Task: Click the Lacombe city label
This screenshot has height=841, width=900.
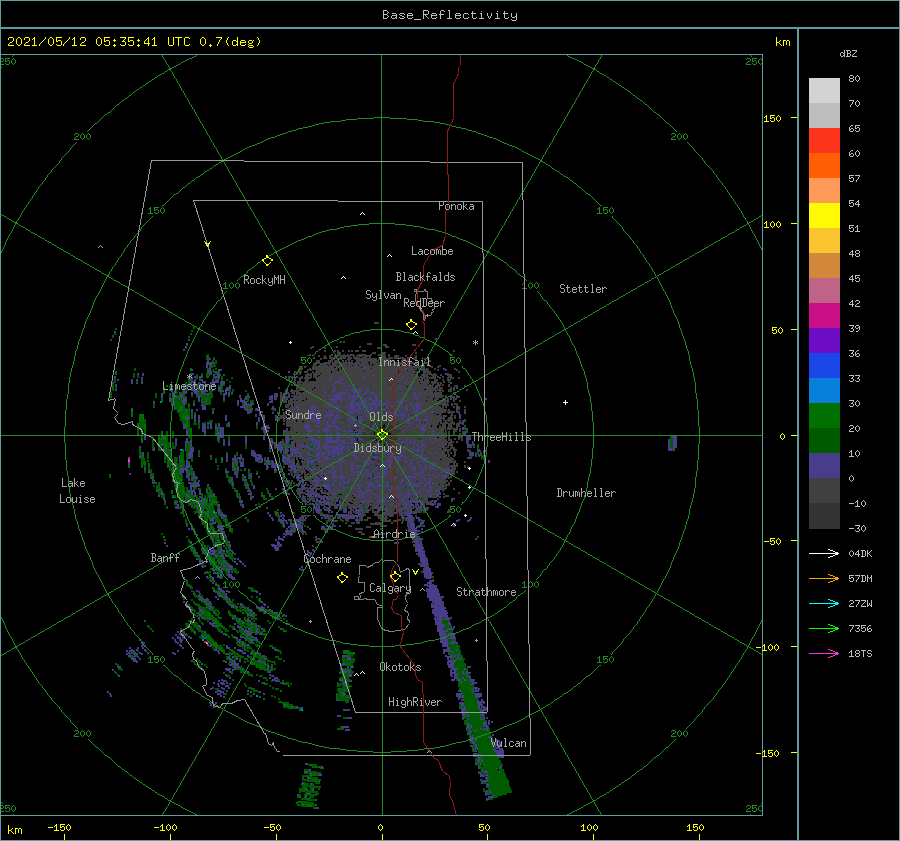Action: pyautogui.click(x=432, y=251)
